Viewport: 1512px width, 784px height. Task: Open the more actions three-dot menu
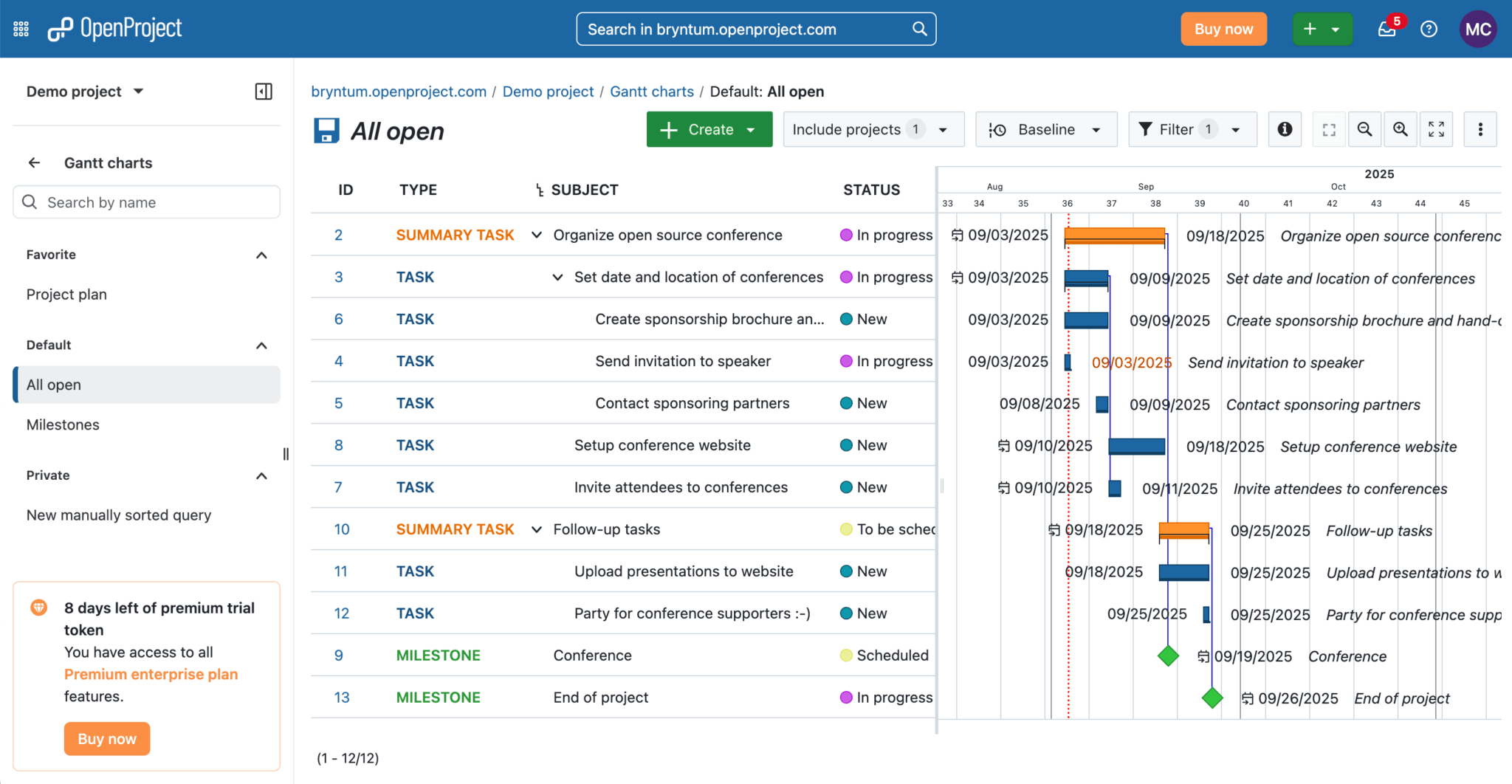pyautogui.click(x=1480, y=129)
